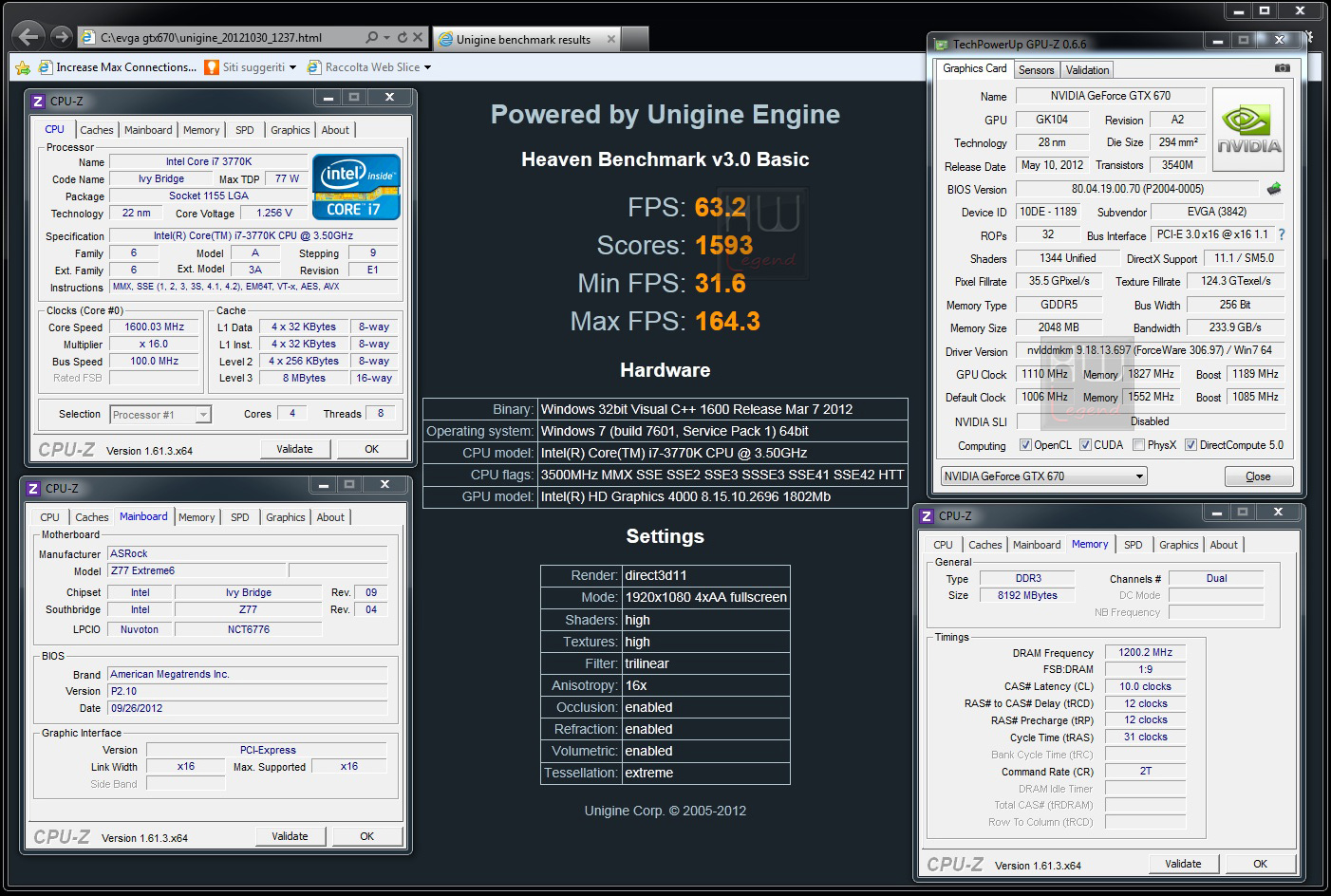Open Graphics tab in the CPU-Z memory window
This screenshot has height=896, width=1331.
[x=1179, y=545]
